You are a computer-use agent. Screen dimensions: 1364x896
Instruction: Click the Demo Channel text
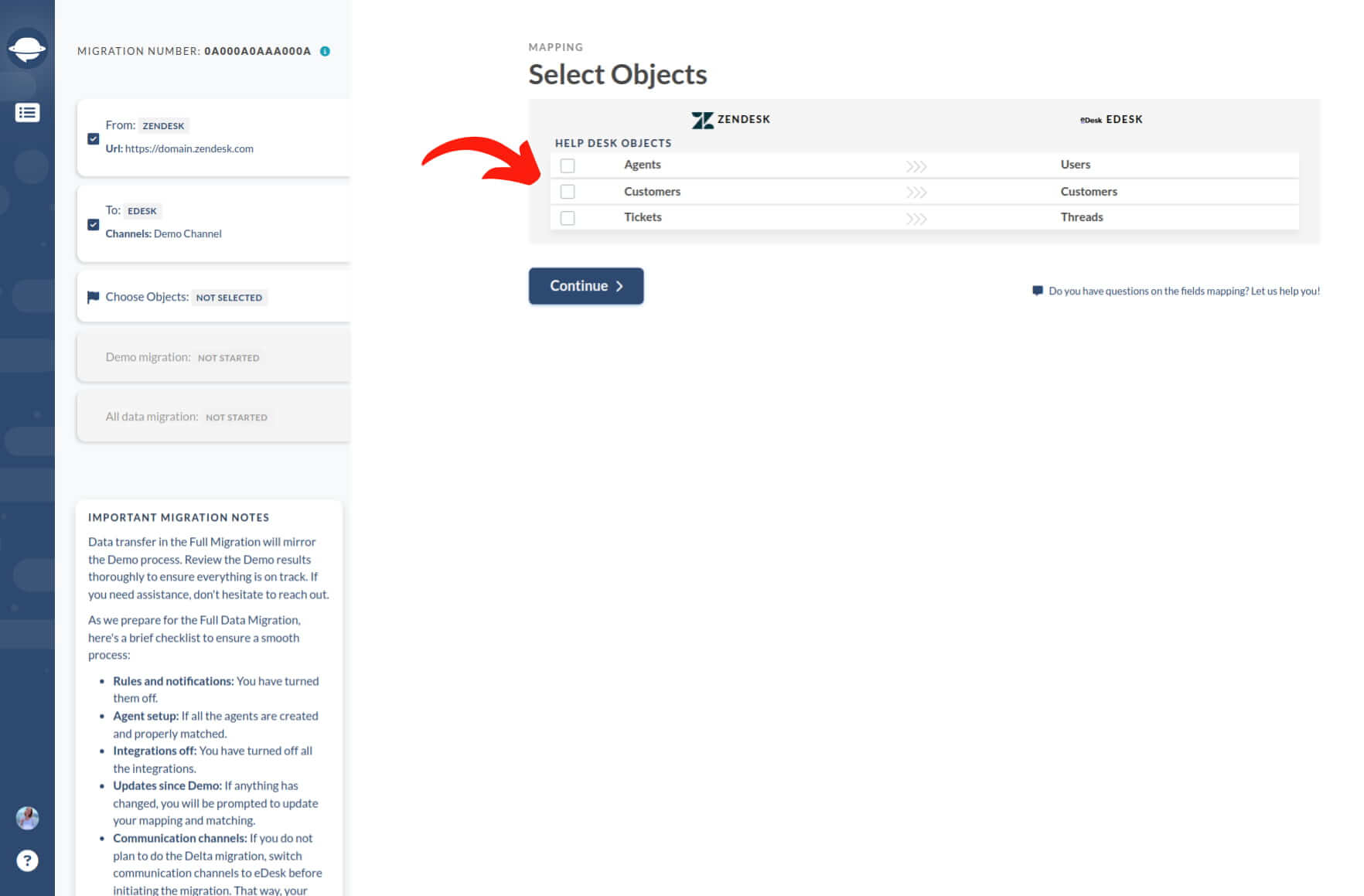pos(188,233)
